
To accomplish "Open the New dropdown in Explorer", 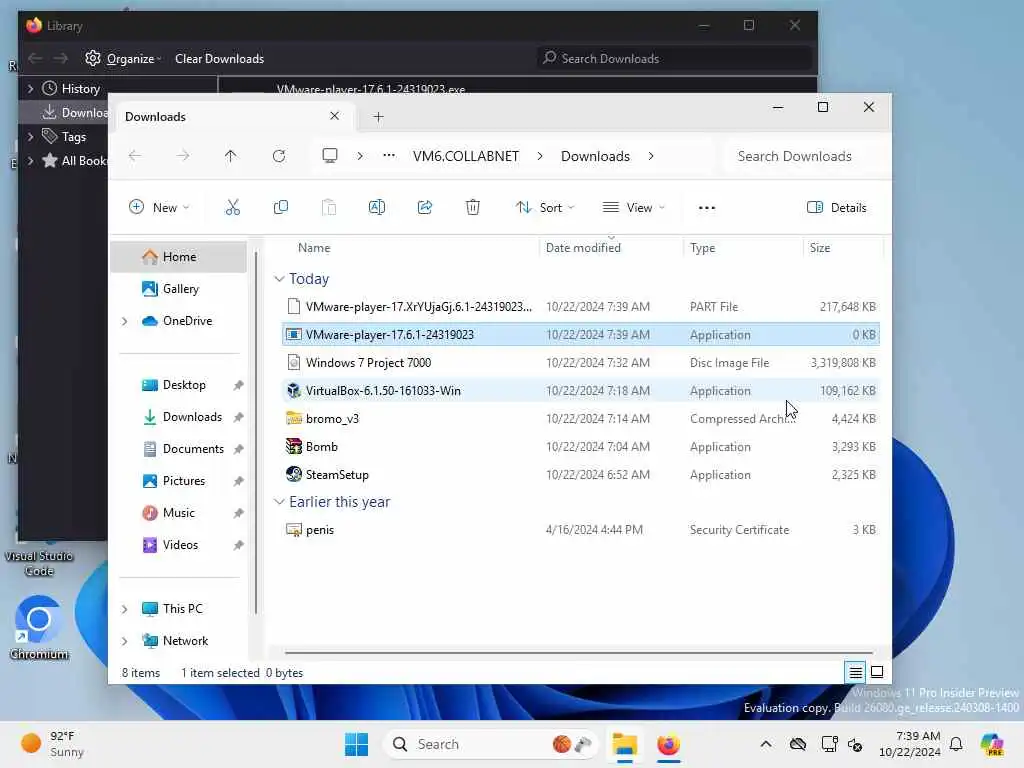I will pos(159,208).
